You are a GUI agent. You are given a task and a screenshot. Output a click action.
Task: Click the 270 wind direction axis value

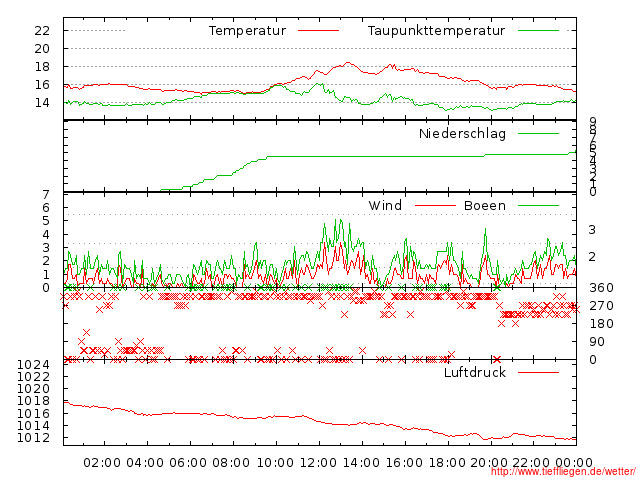(x=601, y=306)
